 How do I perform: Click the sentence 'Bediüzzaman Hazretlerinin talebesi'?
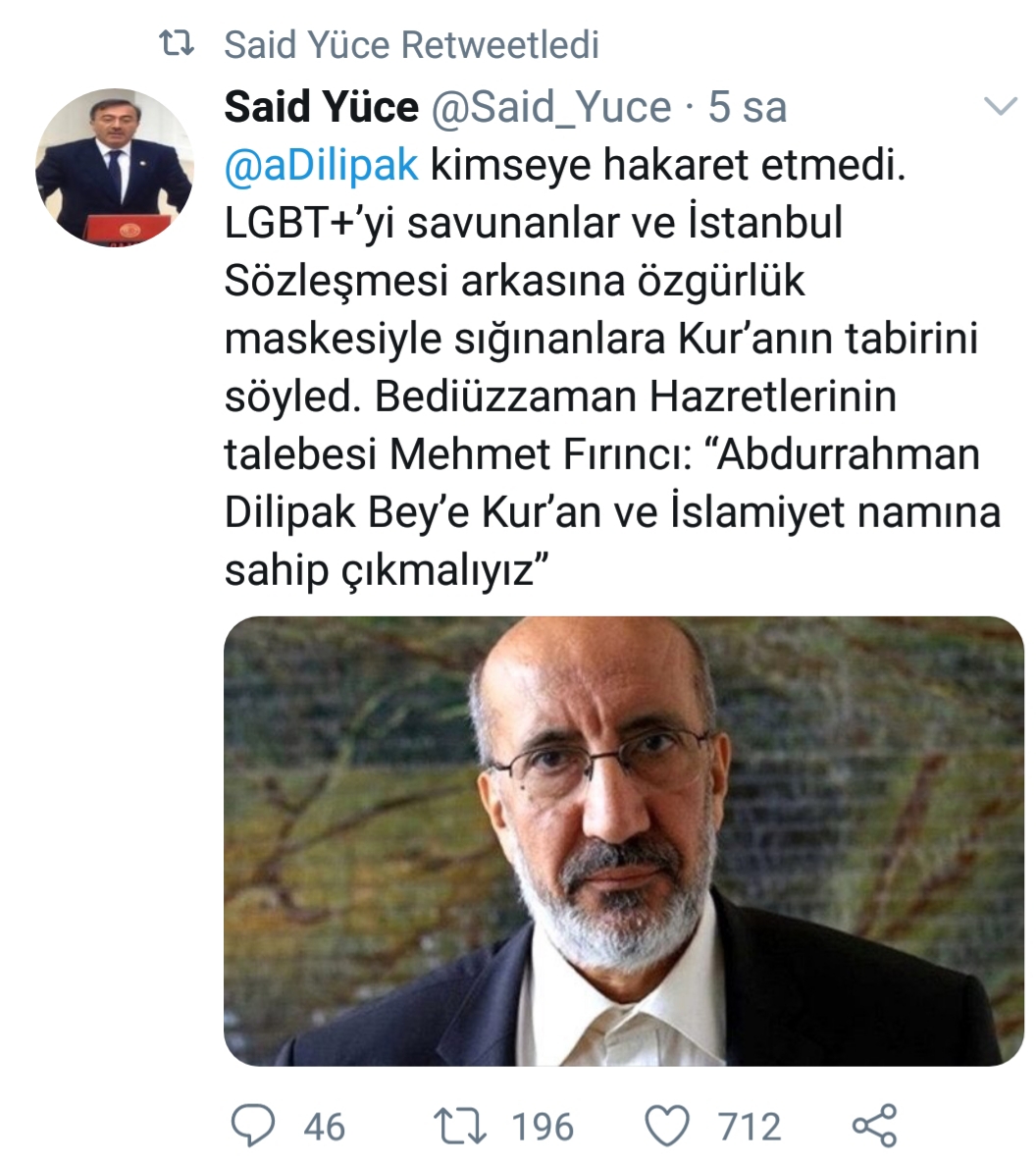[x=560, y=425]
